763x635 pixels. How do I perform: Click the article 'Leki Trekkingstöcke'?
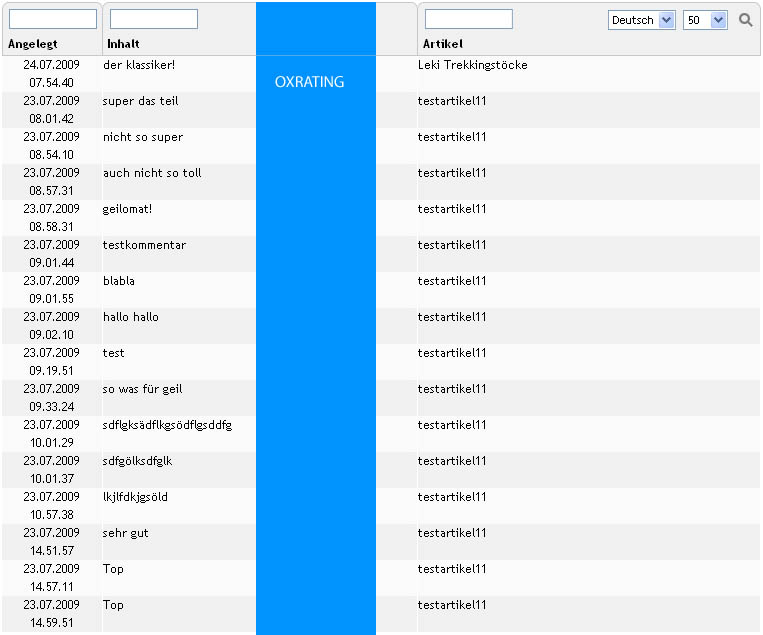coord(472,65)
